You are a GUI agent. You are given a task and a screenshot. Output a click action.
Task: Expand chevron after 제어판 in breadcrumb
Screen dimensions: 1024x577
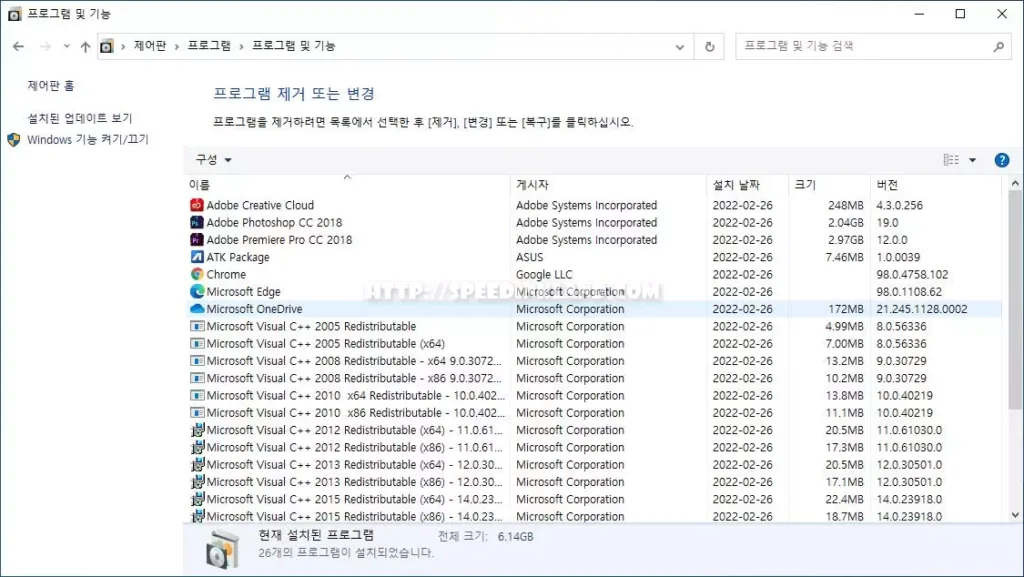point(176,46)
